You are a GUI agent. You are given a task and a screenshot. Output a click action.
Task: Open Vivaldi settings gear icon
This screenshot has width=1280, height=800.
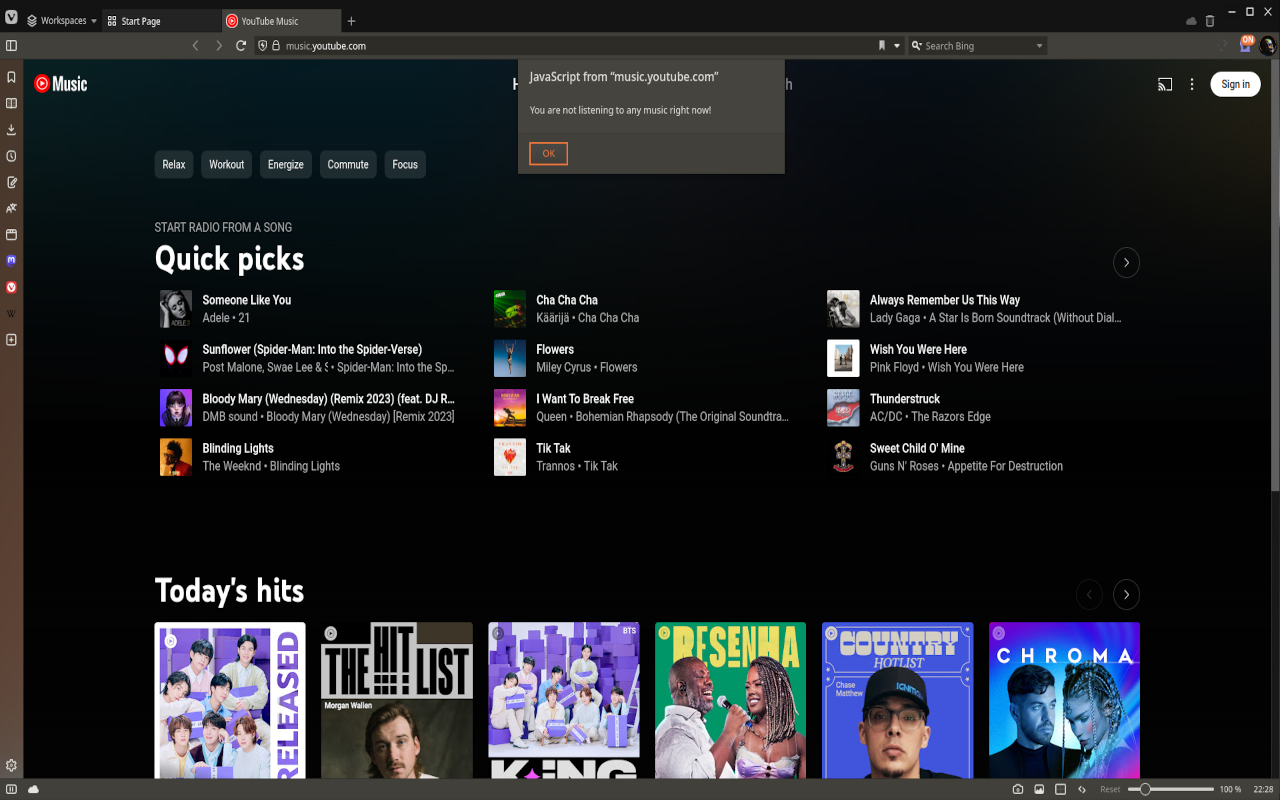(11, 765)
